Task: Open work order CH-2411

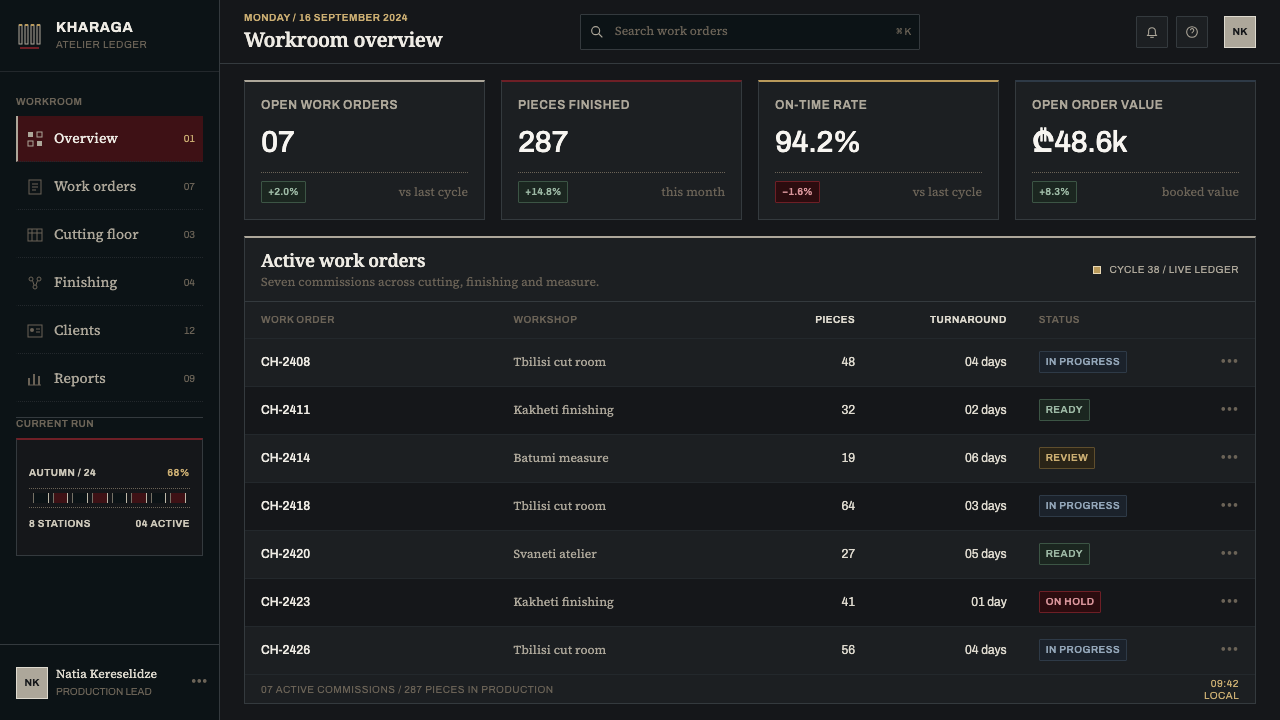Action: point(285,410)
